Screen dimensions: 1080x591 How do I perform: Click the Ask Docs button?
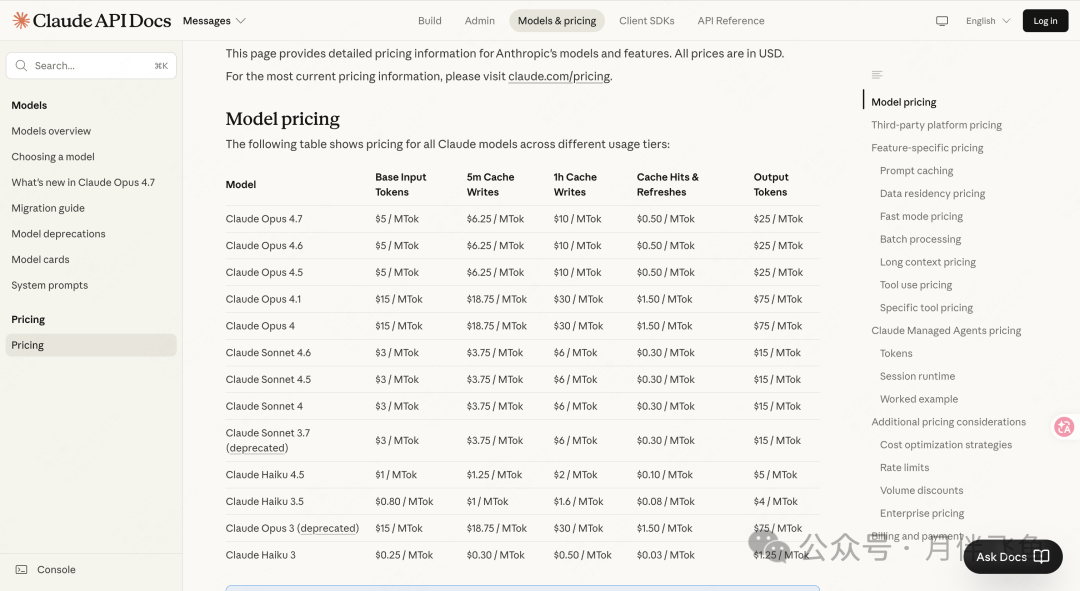pyautogui.click(x=1012, y=557)
